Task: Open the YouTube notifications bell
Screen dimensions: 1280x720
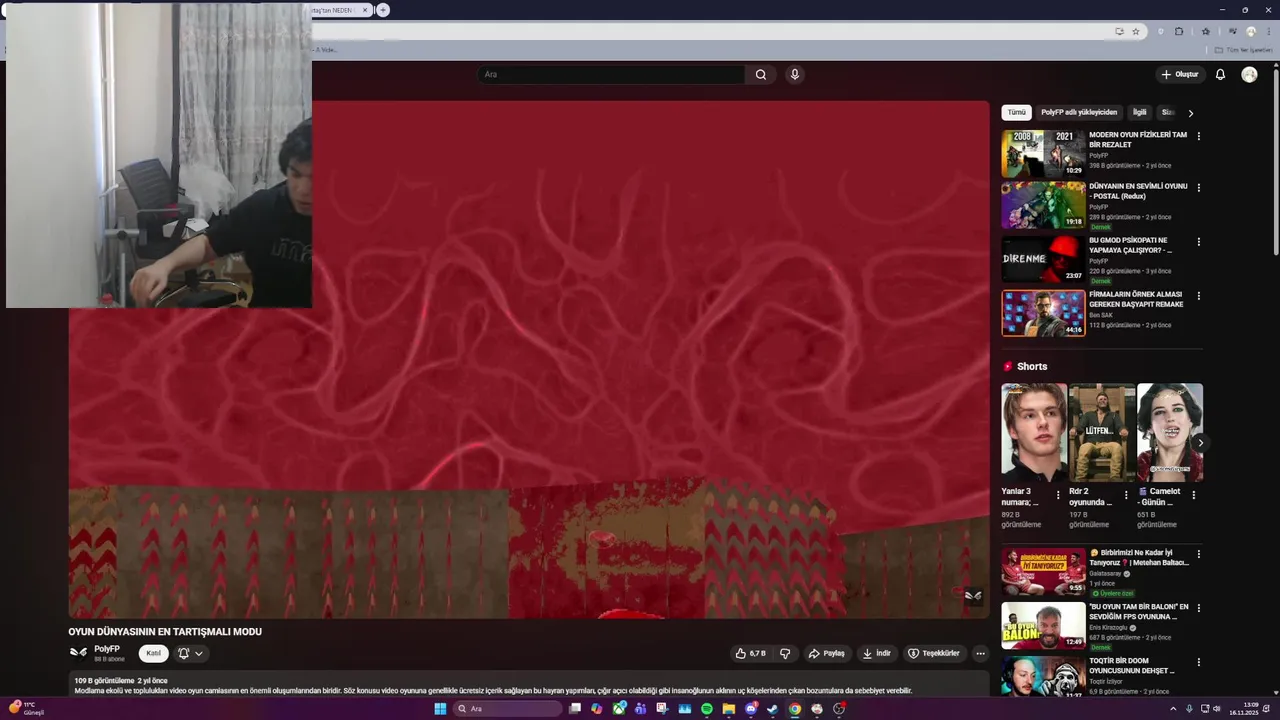Action: pos(1220,74)
